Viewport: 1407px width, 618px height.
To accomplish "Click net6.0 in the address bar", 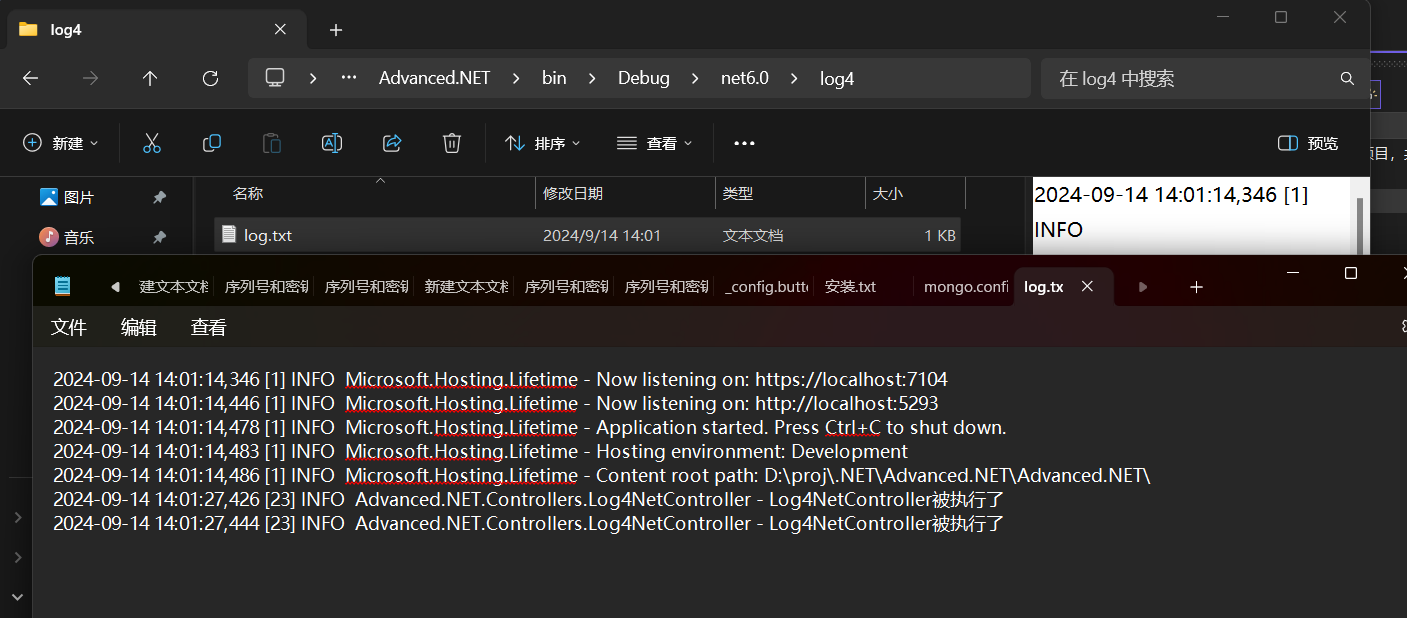I will (x=745, y=78).
